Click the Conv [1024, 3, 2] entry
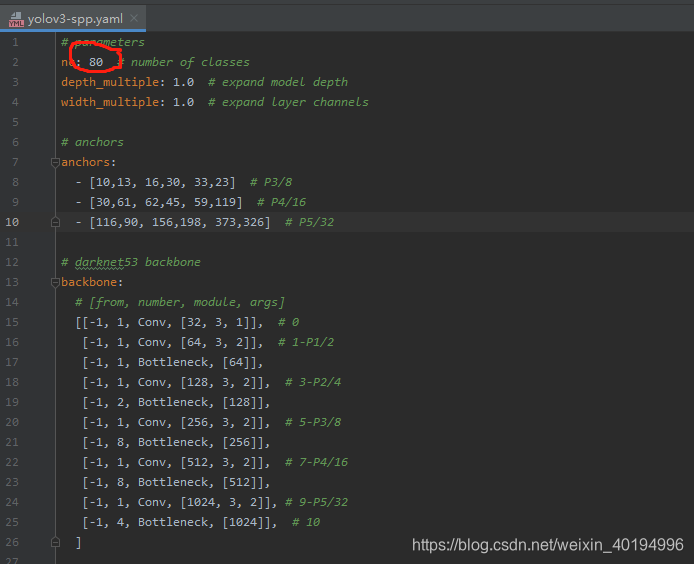Screen dimensions: 694x564 pos(180,502)
